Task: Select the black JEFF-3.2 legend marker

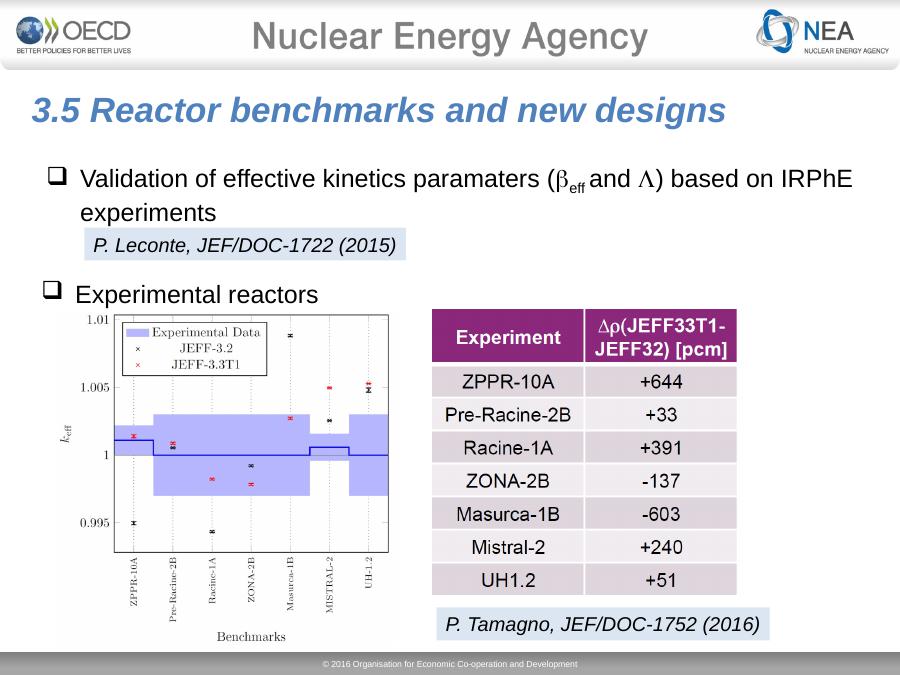Action: coord(137,348)
